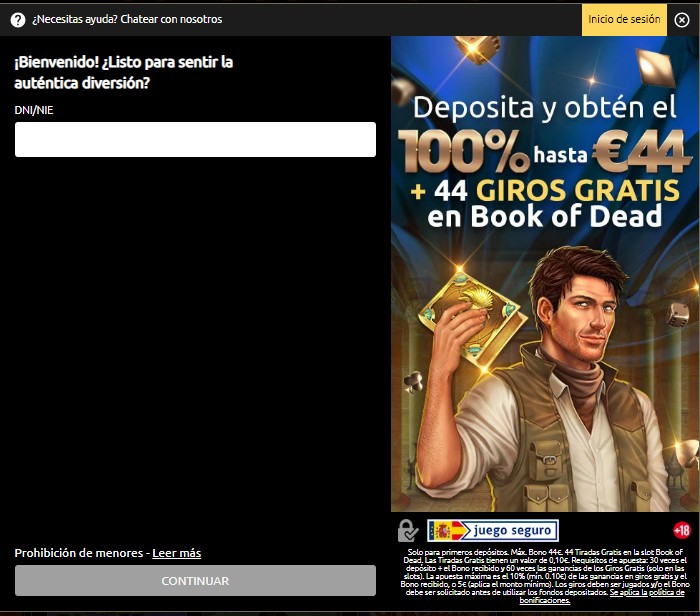Screen dimensions: 700x616
Task: Open chat via '¿Necesitas ayuda? Chatear con nosotros'
Action: tap(127, 19)
